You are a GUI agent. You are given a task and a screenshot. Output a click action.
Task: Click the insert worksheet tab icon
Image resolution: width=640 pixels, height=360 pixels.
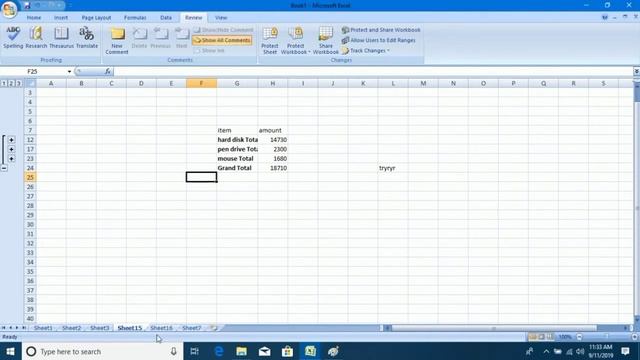tap(214, 328)
